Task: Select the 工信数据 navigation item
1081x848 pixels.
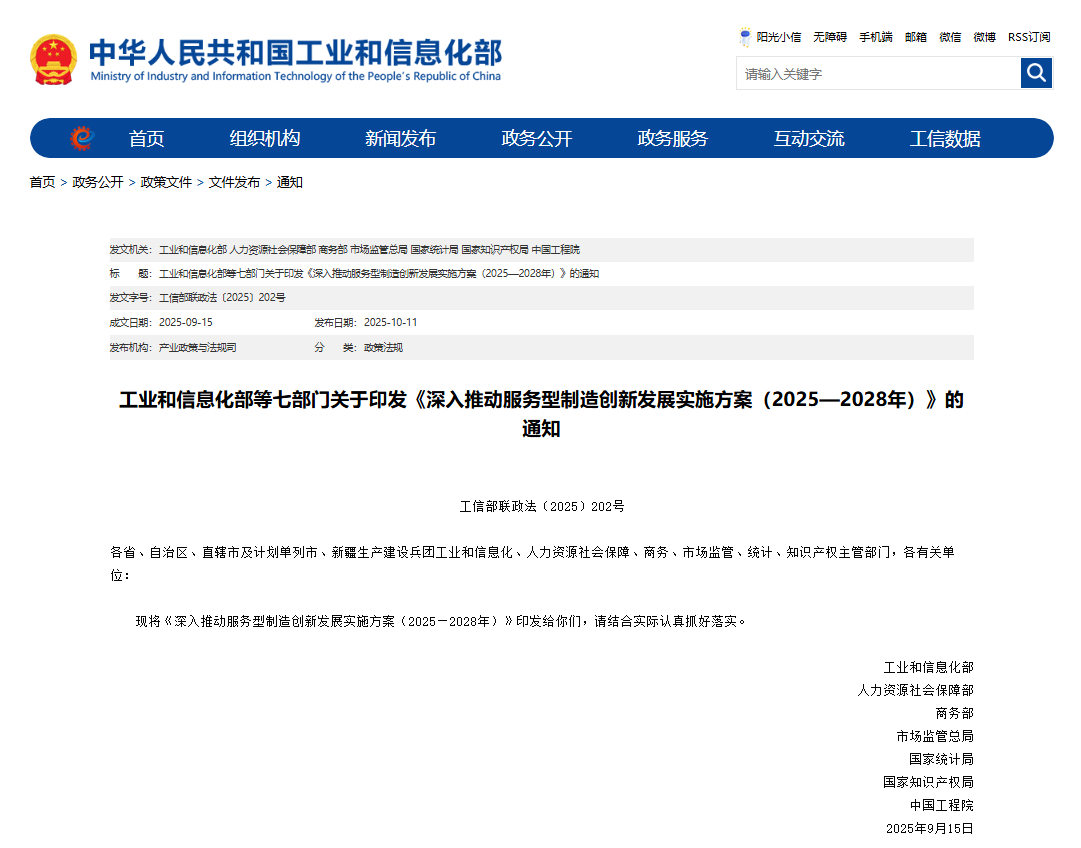Action: point(944,138)
